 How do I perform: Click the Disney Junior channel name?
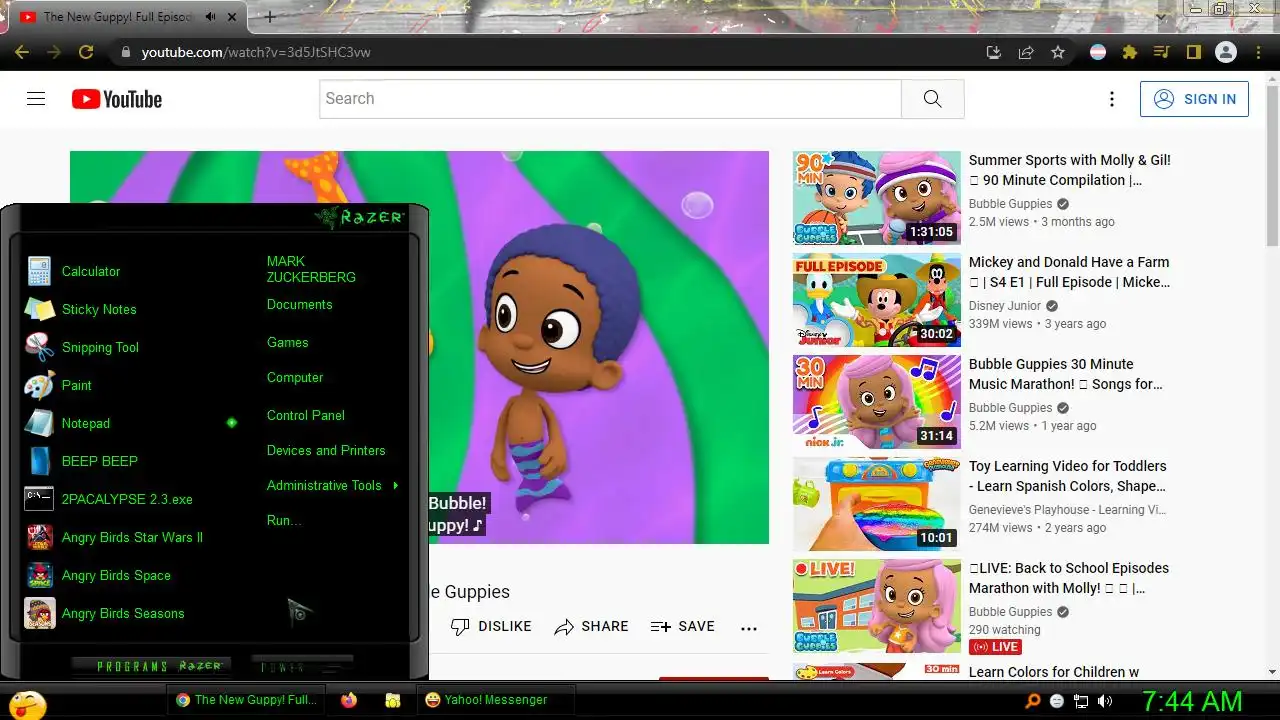pyautogui.click(x=1005, y=306)
